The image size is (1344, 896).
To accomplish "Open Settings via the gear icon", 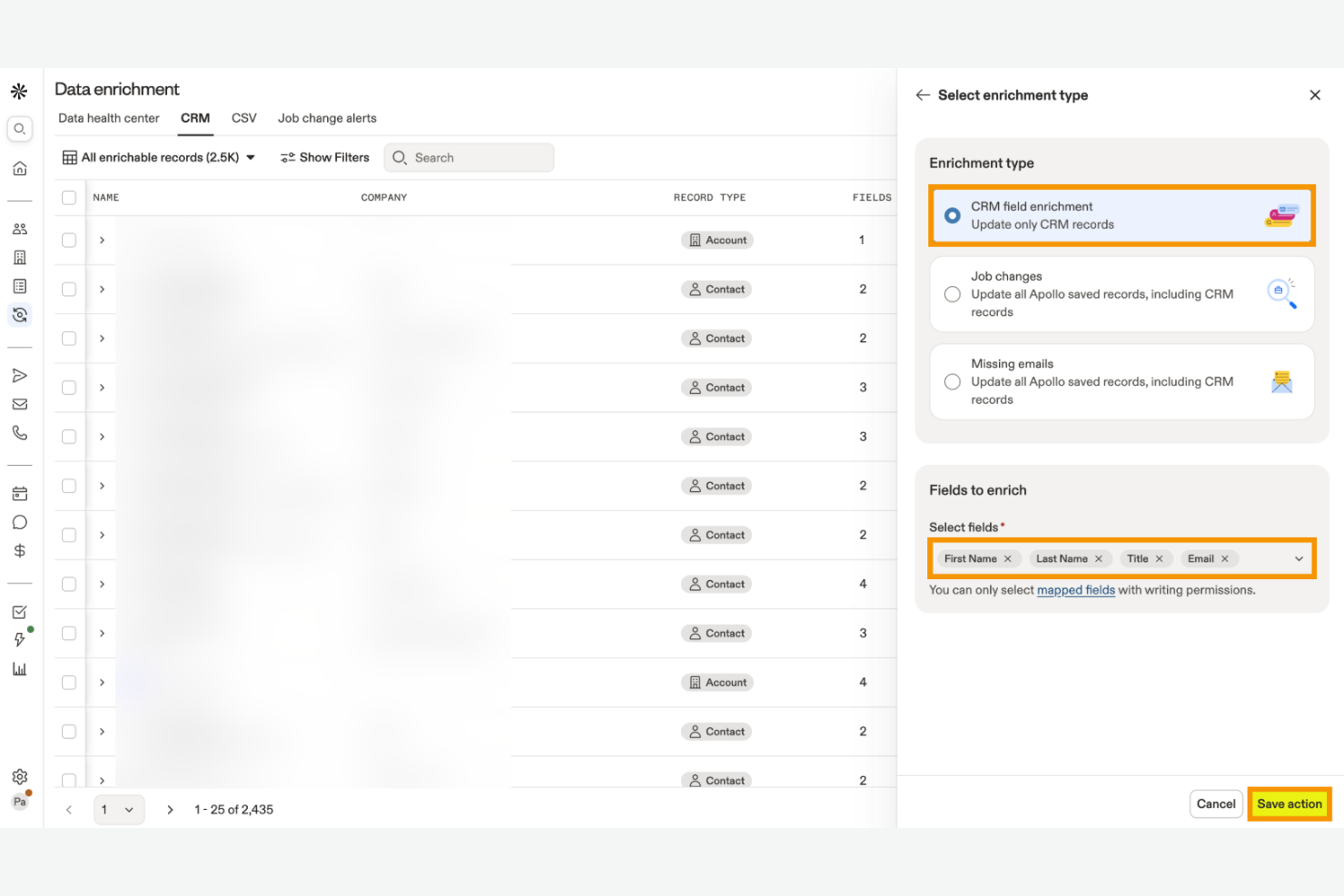I will click(20, 777).
